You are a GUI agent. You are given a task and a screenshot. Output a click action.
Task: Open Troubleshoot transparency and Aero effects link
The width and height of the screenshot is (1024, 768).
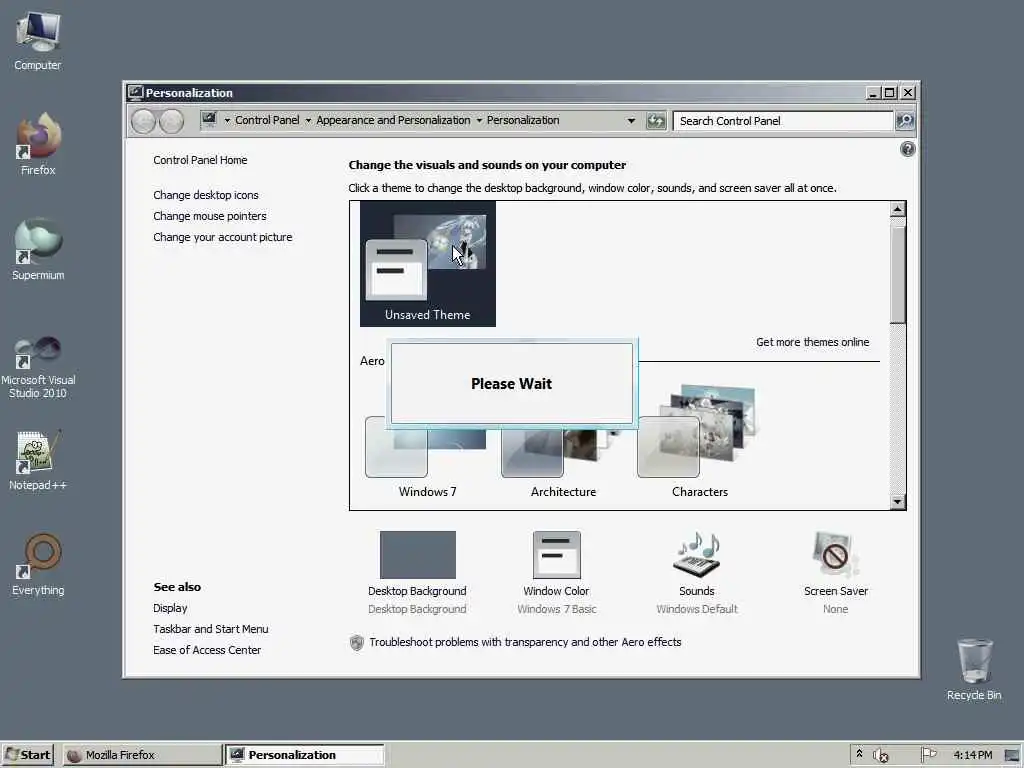point(525,642)
